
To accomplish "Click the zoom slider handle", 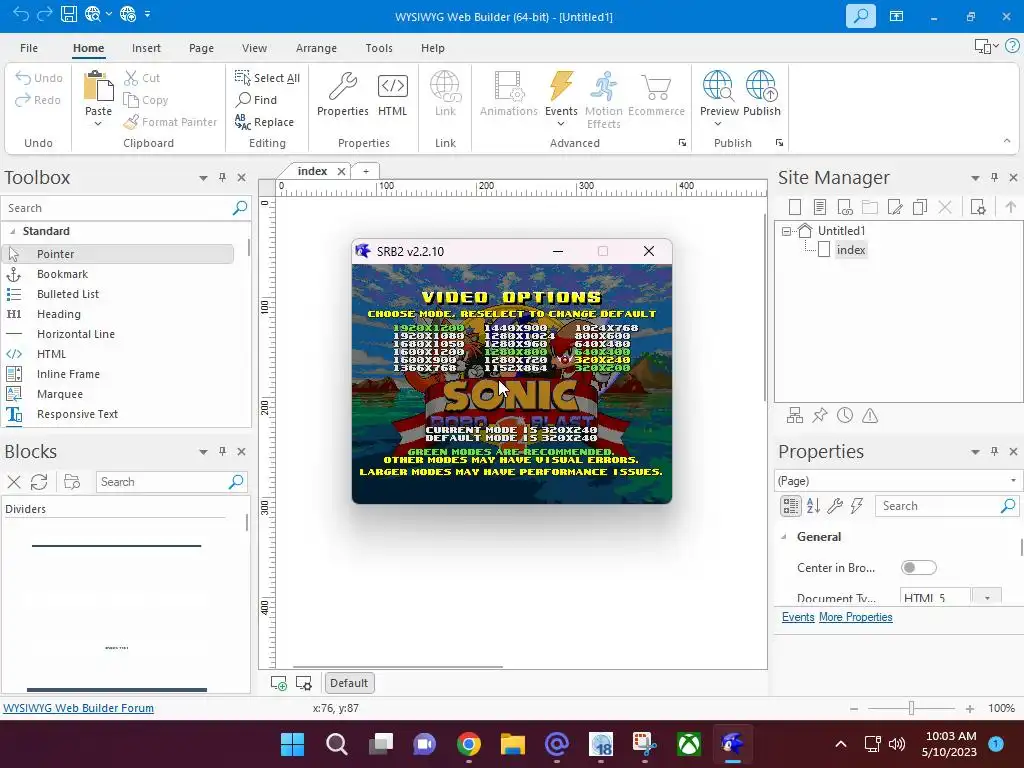I will click(x=912, y=708).
